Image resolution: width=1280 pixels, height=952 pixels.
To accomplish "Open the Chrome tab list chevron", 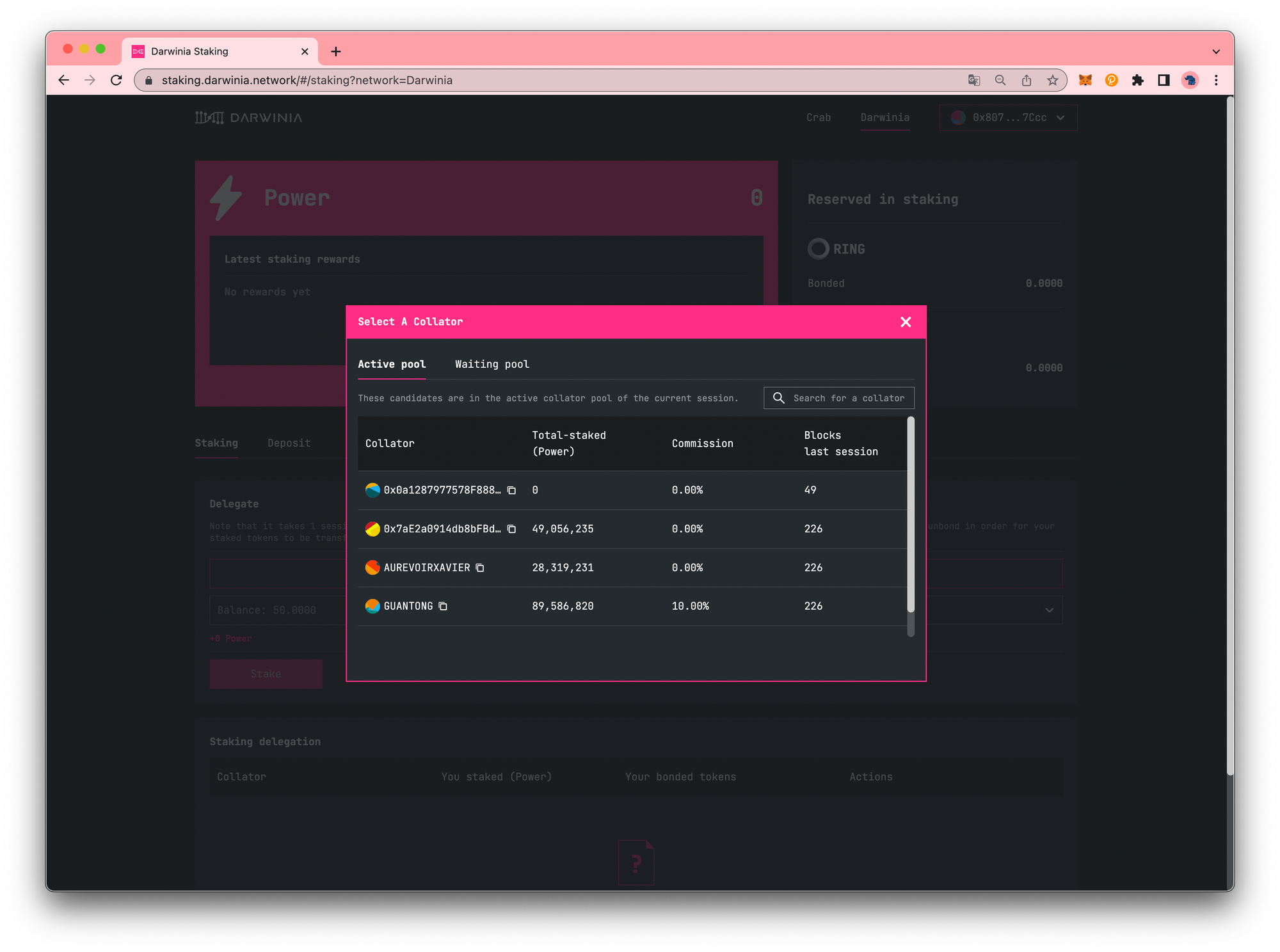I will 1216,51.
